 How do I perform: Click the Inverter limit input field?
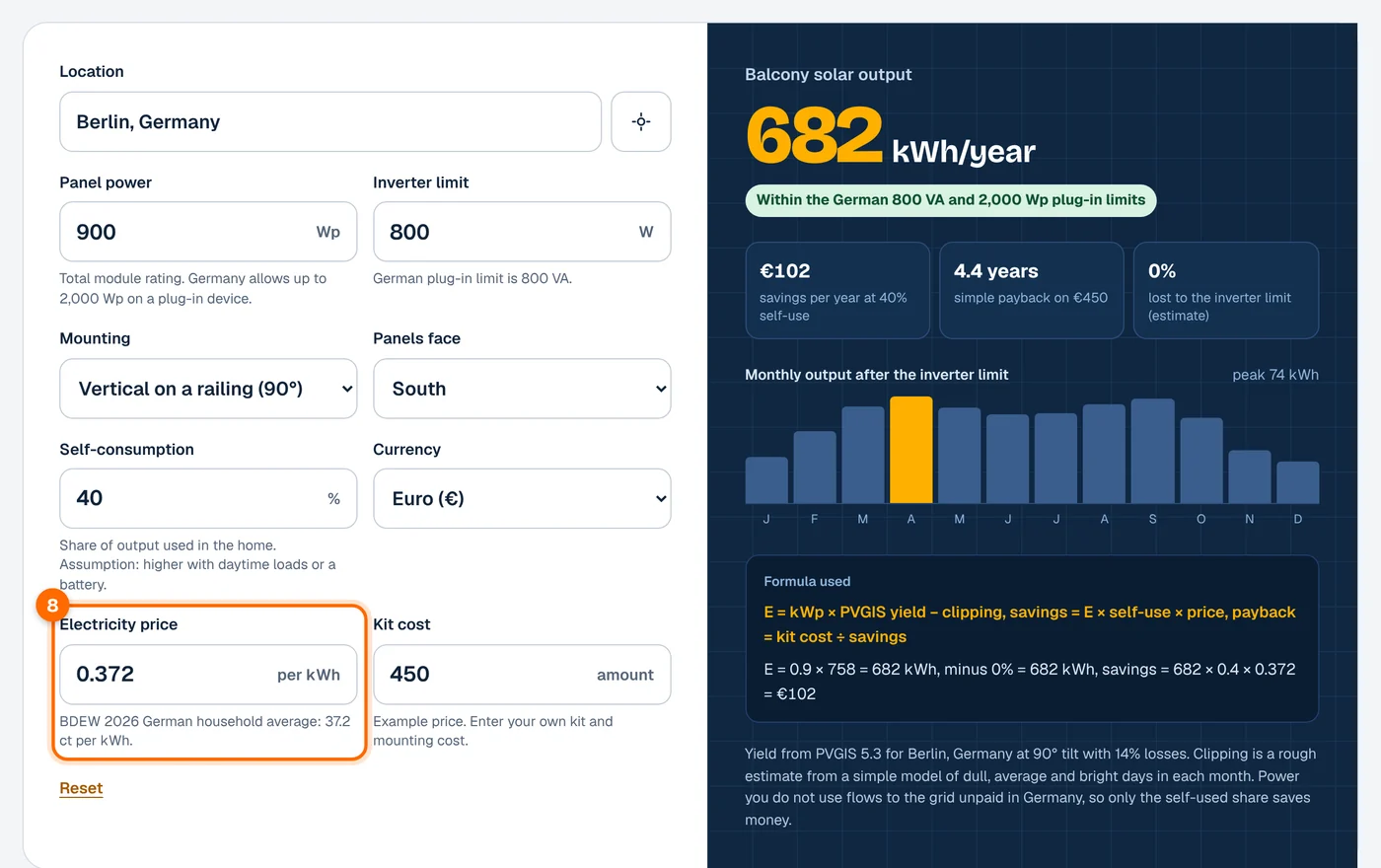pos(522,232)
